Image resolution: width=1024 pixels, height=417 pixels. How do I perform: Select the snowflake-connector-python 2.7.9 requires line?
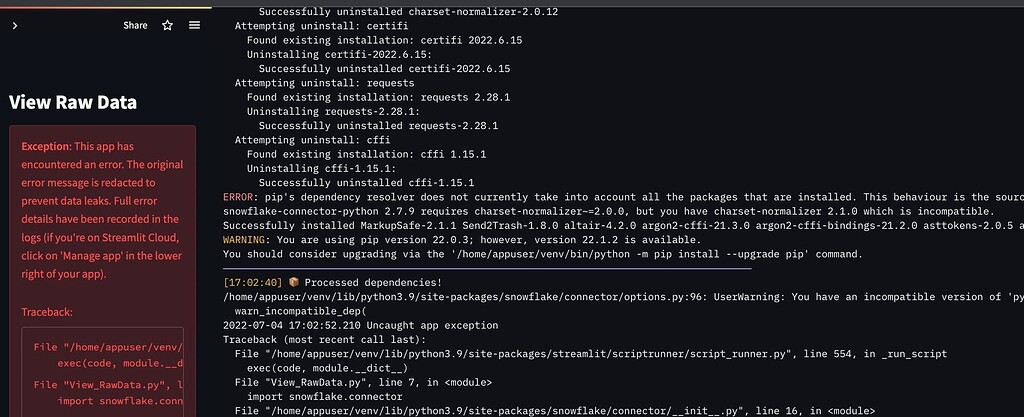[609, 211]
